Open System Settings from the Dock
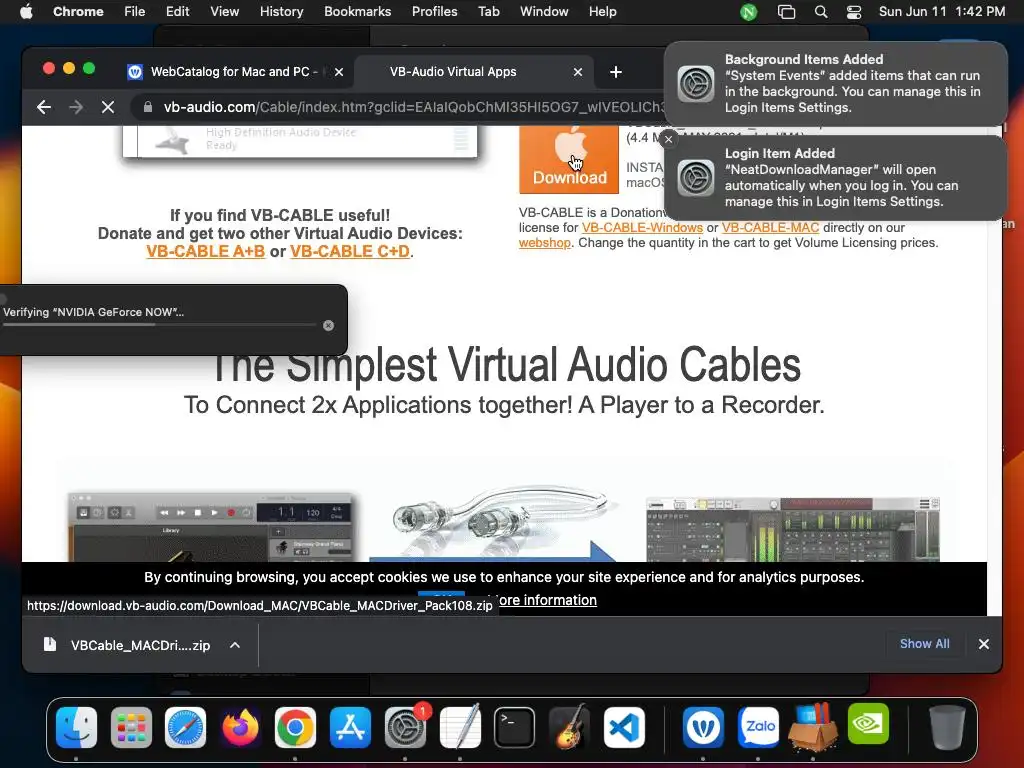 pyautogui.click(x=405, y=727)
